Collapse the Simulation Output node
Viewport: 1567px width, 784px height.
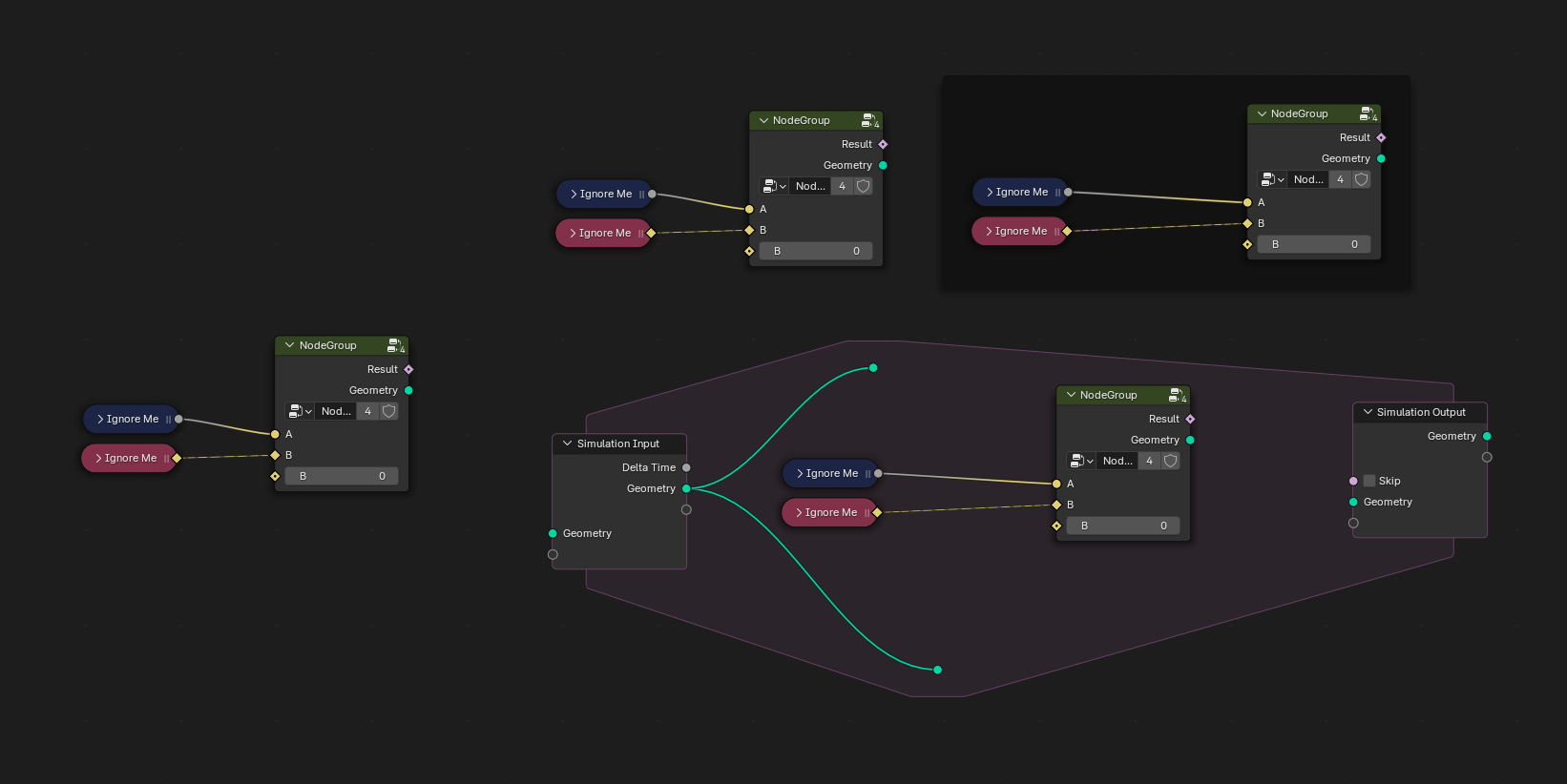[x=1368, y=412]
